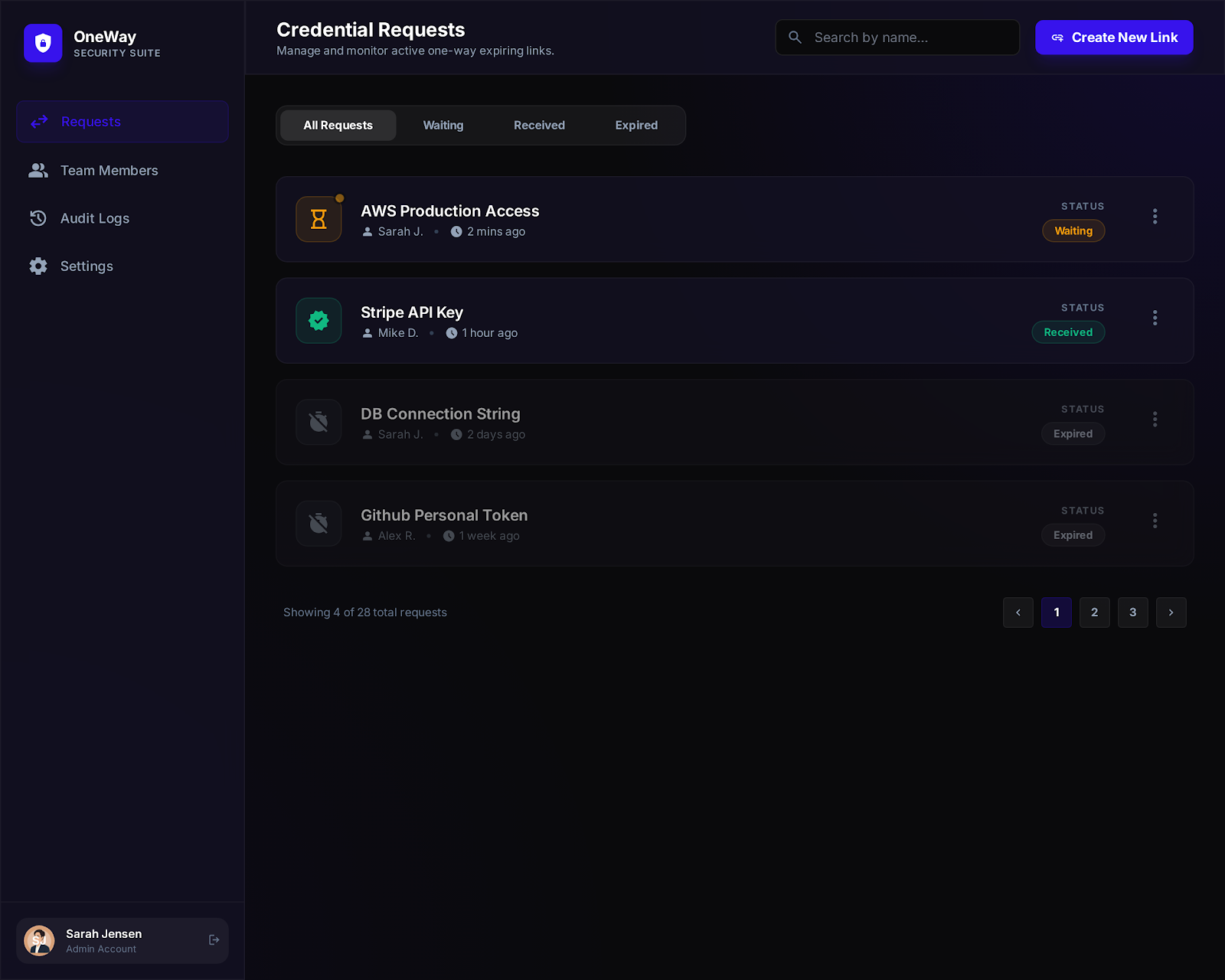This screenshot has width=1225, height=980.
Task: Go to page 3 of requests
Action: pos(1132,612)
